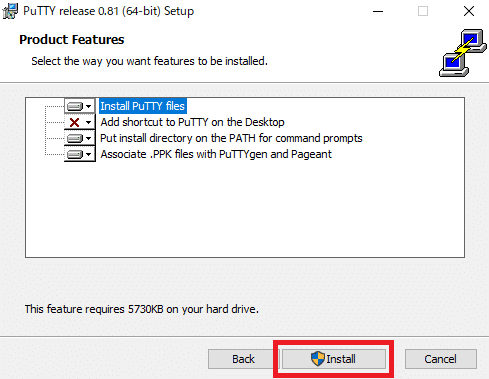
Task: Open dropdown for PATH directory feature
Action: 80,138
